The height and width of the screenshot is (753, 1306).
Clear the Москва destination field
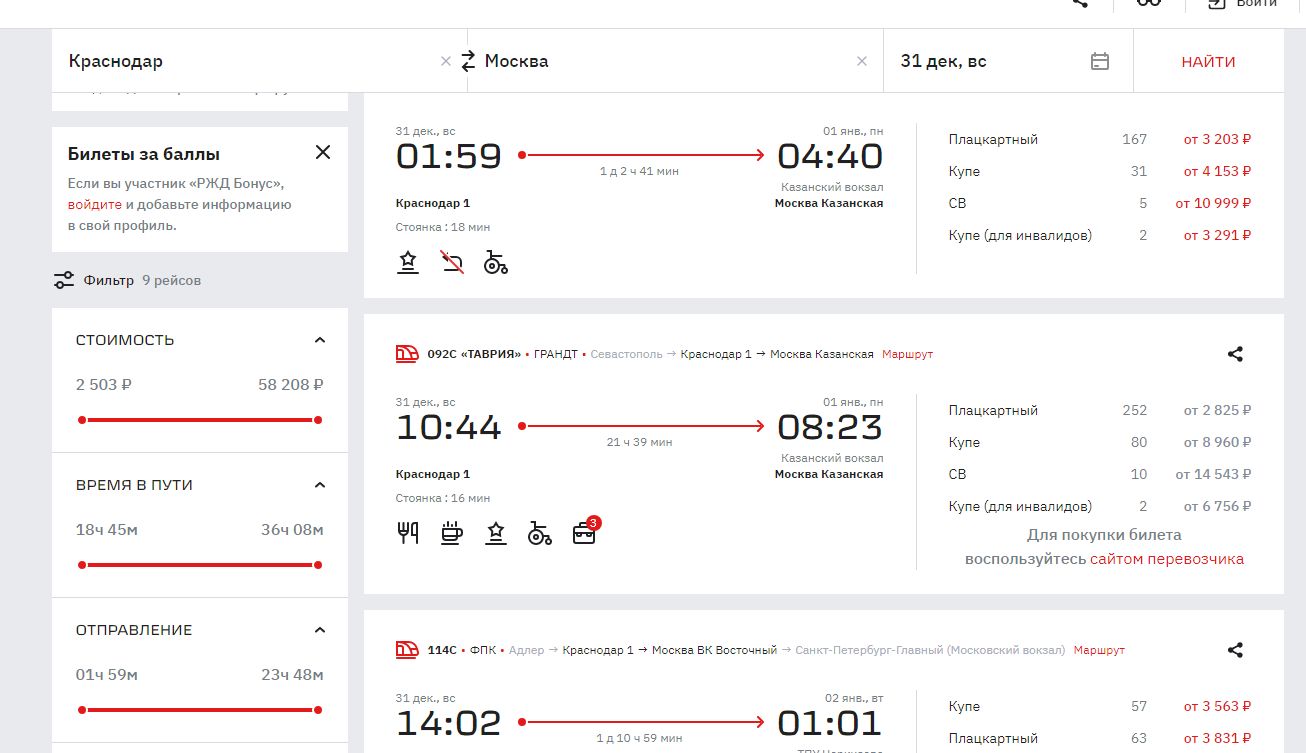pyautogui.click(x=862, y=61)
